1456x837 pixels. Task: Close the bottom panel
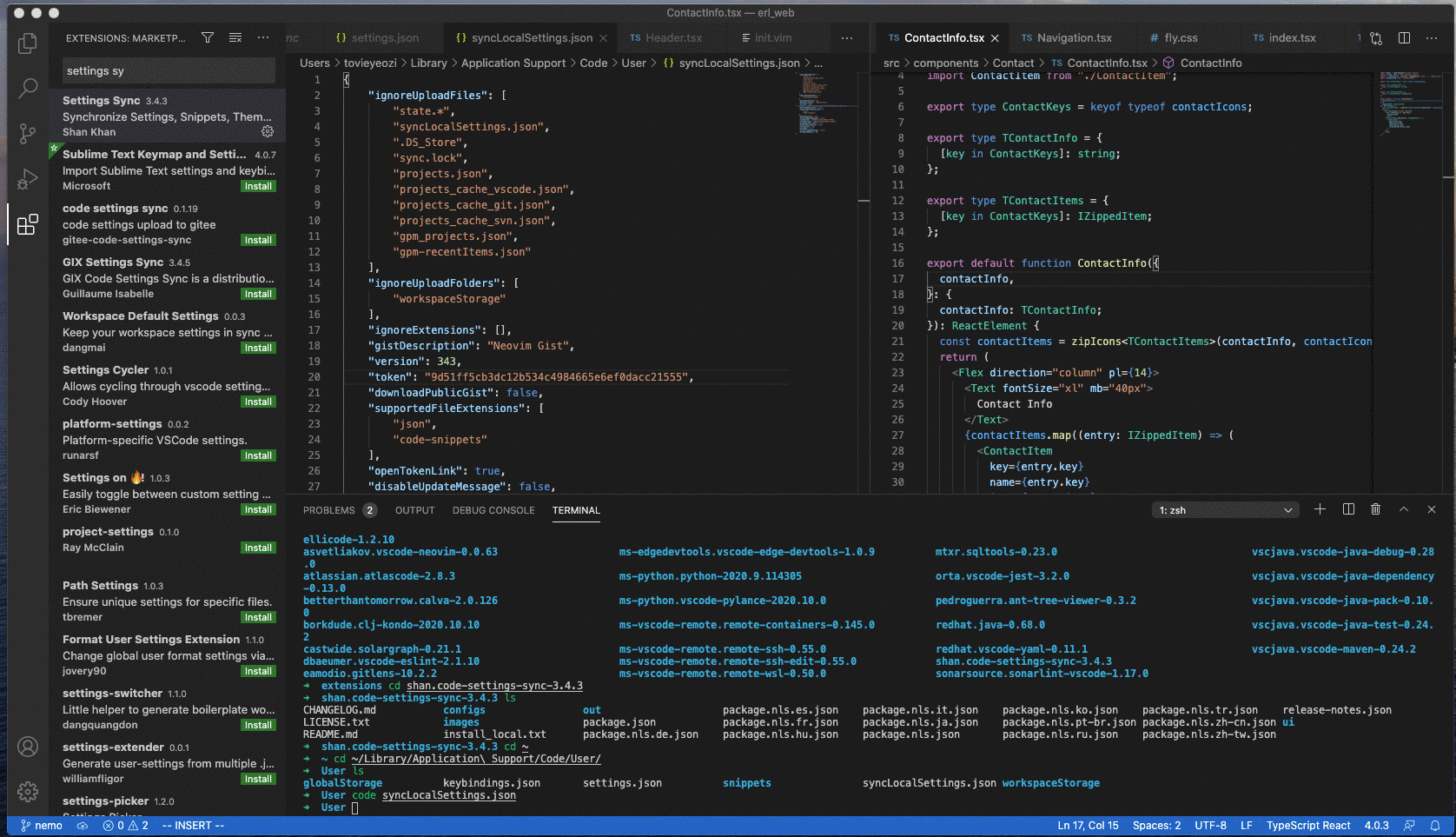[x=1432, y=509]
